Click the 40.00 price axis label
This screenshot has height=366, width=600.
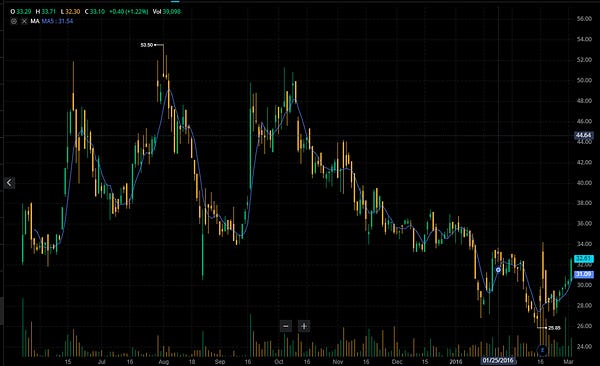584,183
